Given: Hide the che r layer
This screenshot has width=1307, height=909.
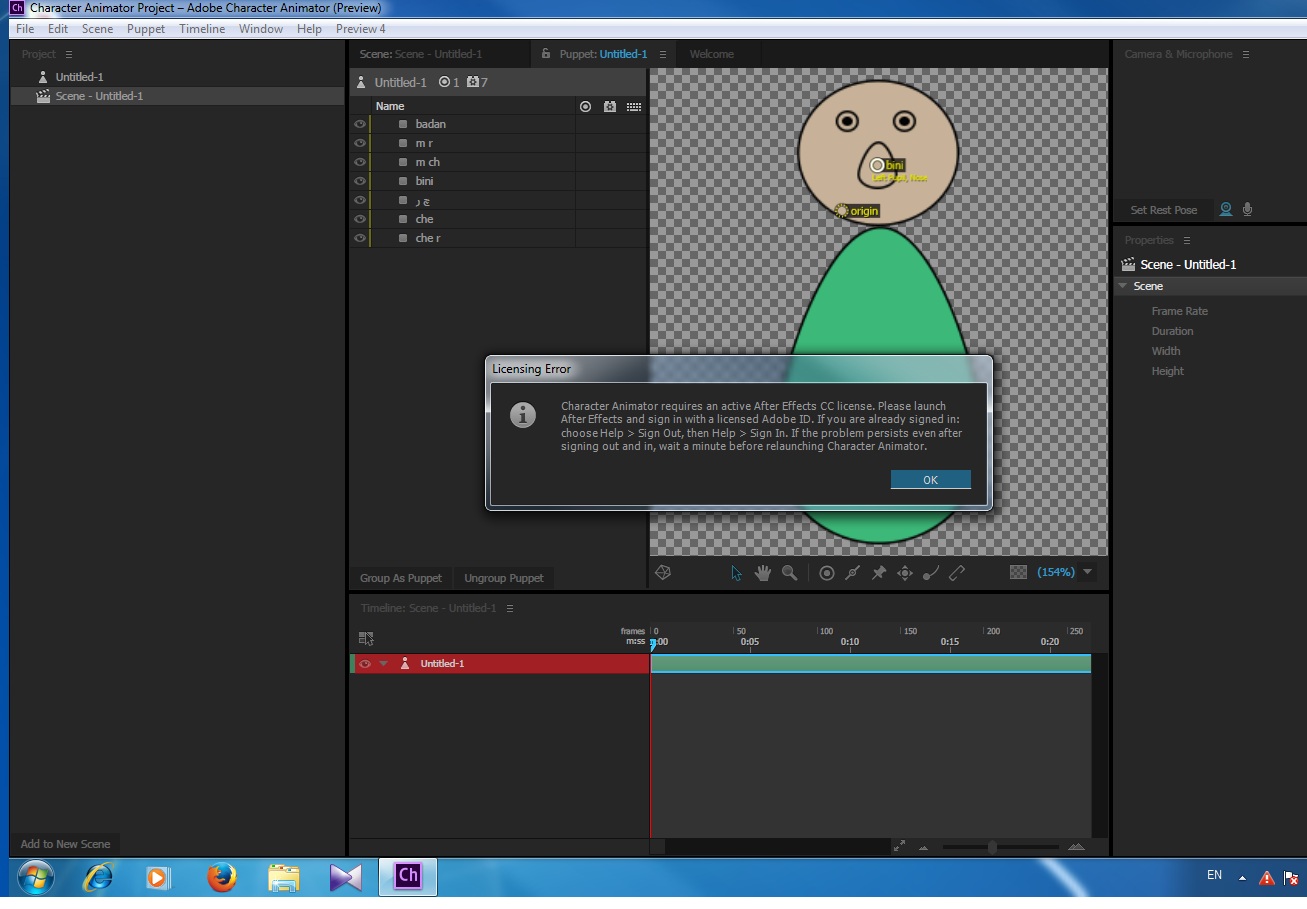Looking at the screenshot, I should click(x=359, y=238).
